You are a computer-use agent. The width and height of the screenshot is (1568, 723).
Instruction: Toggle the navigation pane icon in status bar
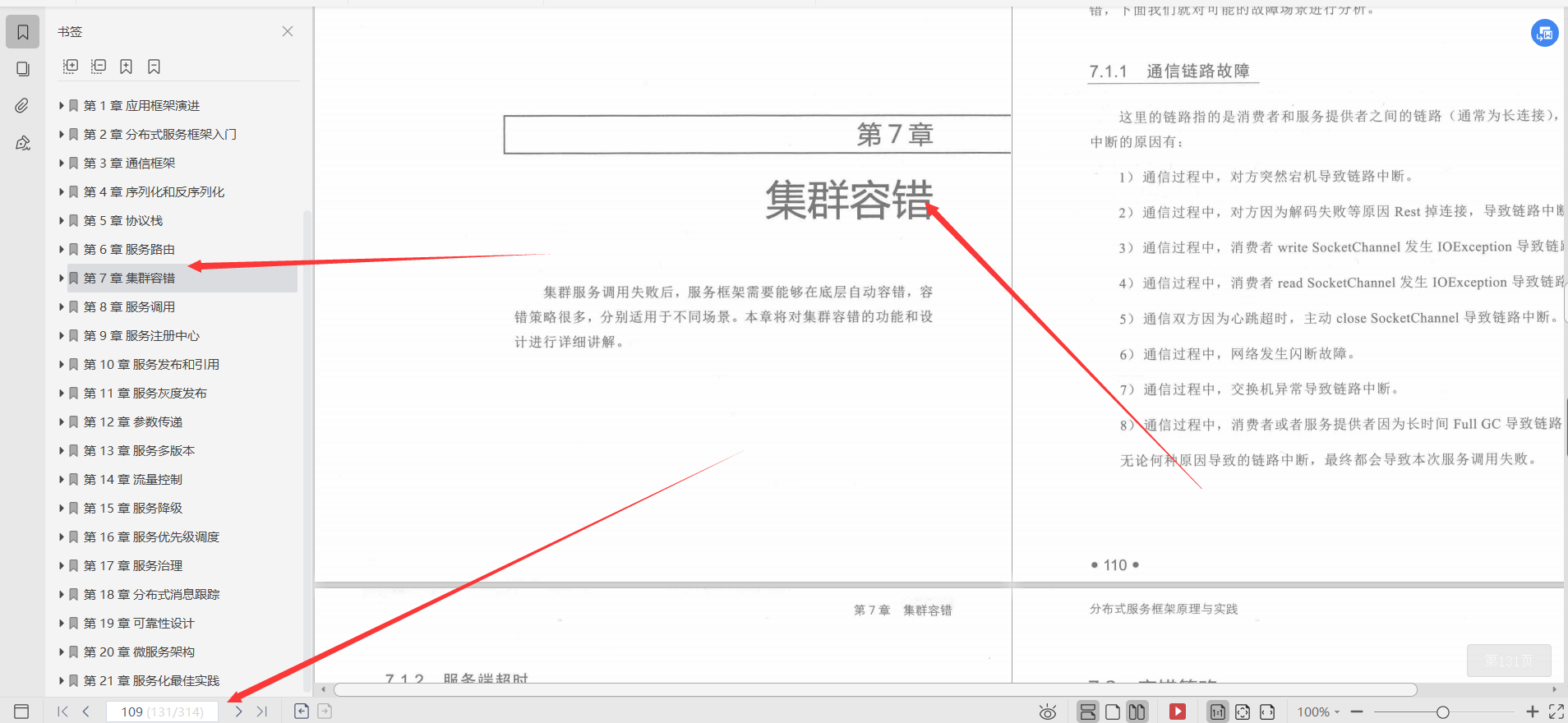[x=21, y=711]
